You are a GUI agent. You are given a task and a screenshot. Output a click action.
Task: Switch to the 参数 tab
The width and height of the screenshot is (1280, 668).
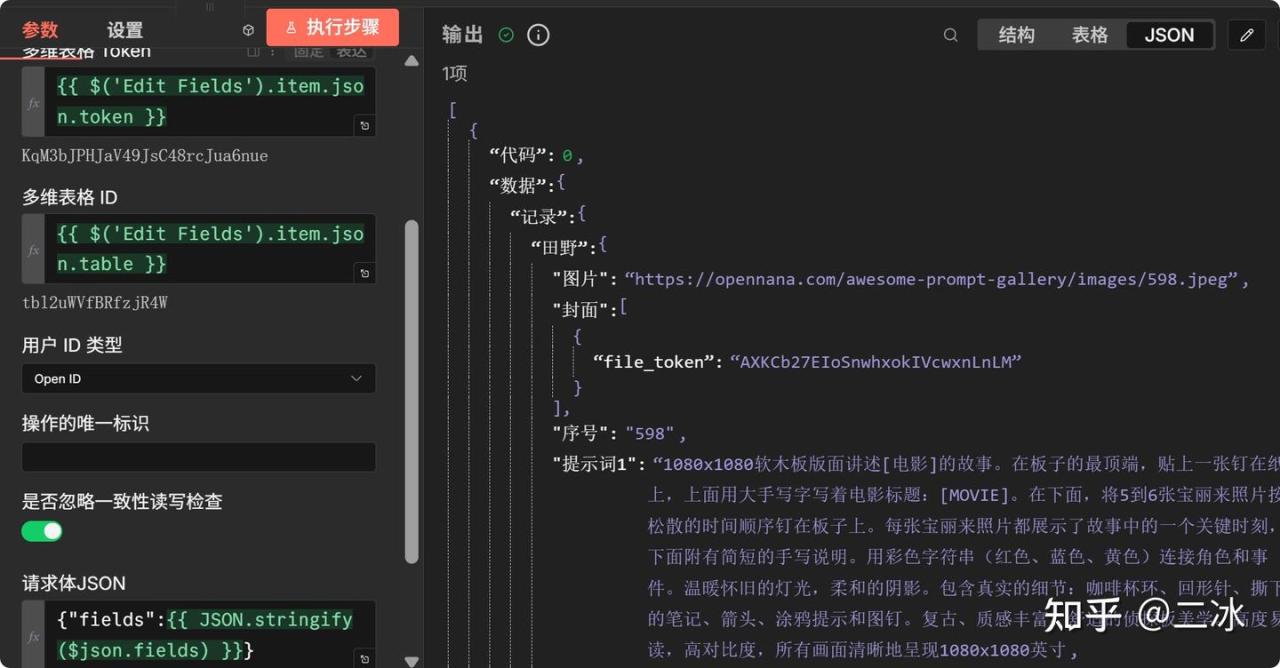click(x=40, y=30)
